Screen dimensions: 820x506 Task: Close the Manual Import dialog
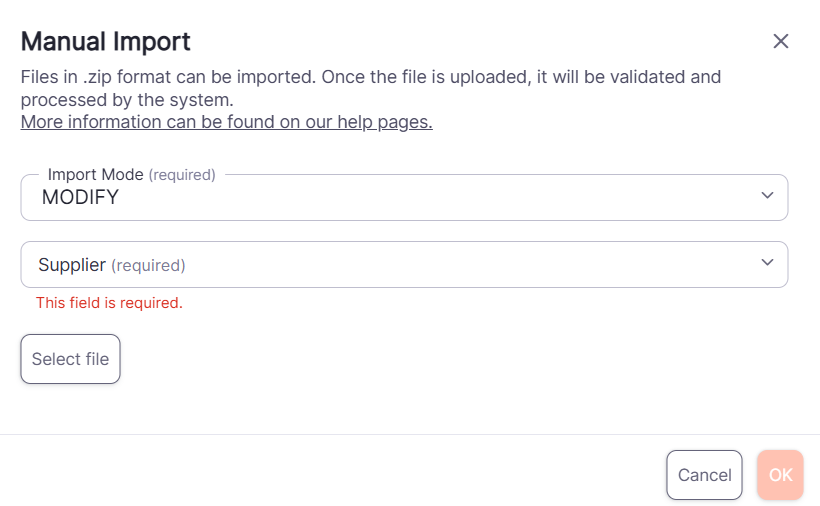click(x=781, y=41)
